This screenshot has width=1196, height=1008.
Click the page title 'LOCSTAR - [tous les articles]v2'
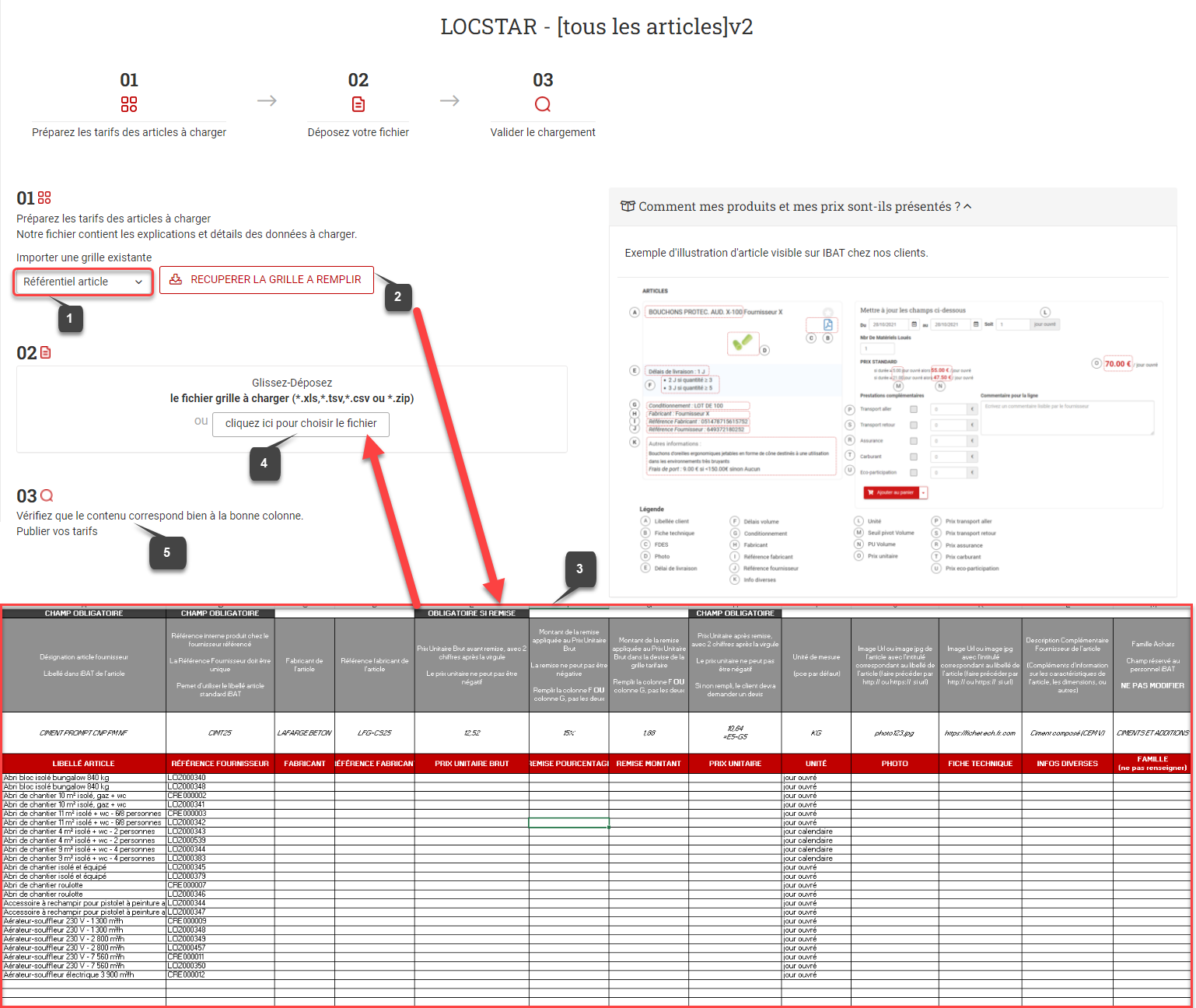pos(597,27)
